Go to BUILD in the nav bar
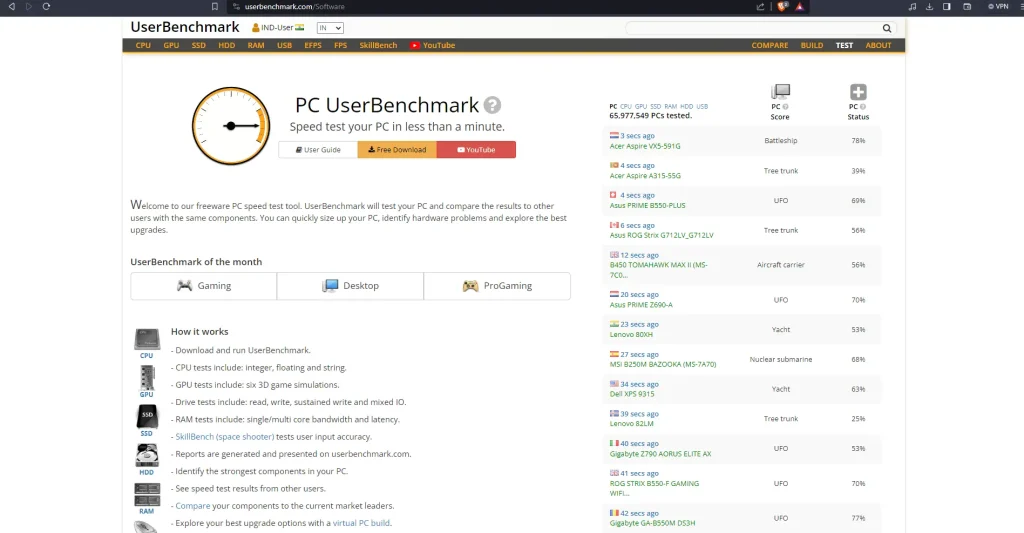1024x533 pixels. point(812,46)
